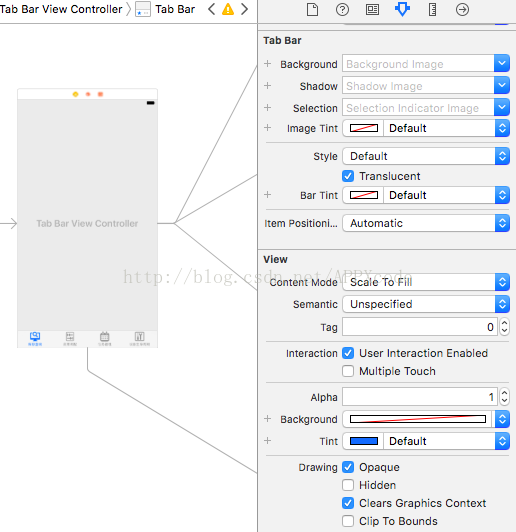Open Semantic Unspecified popup
Screen dimensions: 516x532
(426, 304)
